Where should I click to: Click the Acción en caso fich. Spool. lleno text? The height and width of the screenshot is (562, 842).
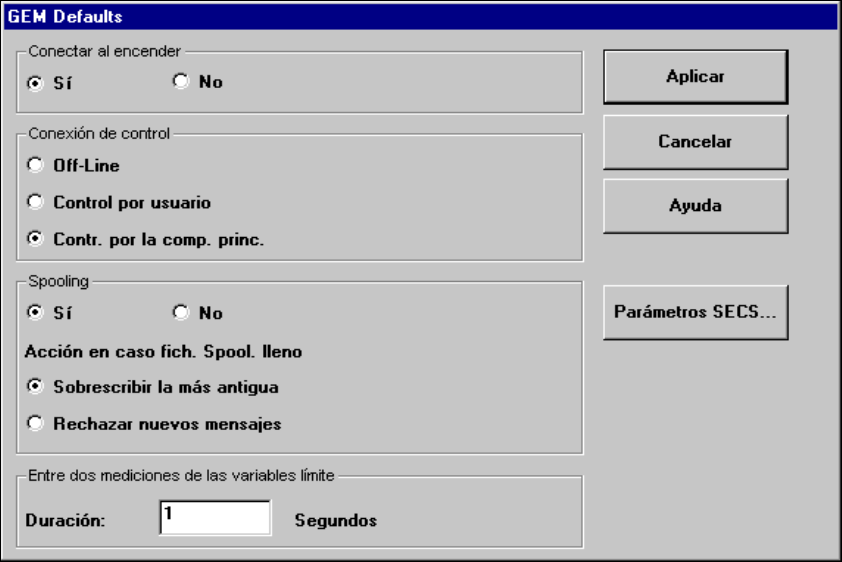(x=163, y=352)
